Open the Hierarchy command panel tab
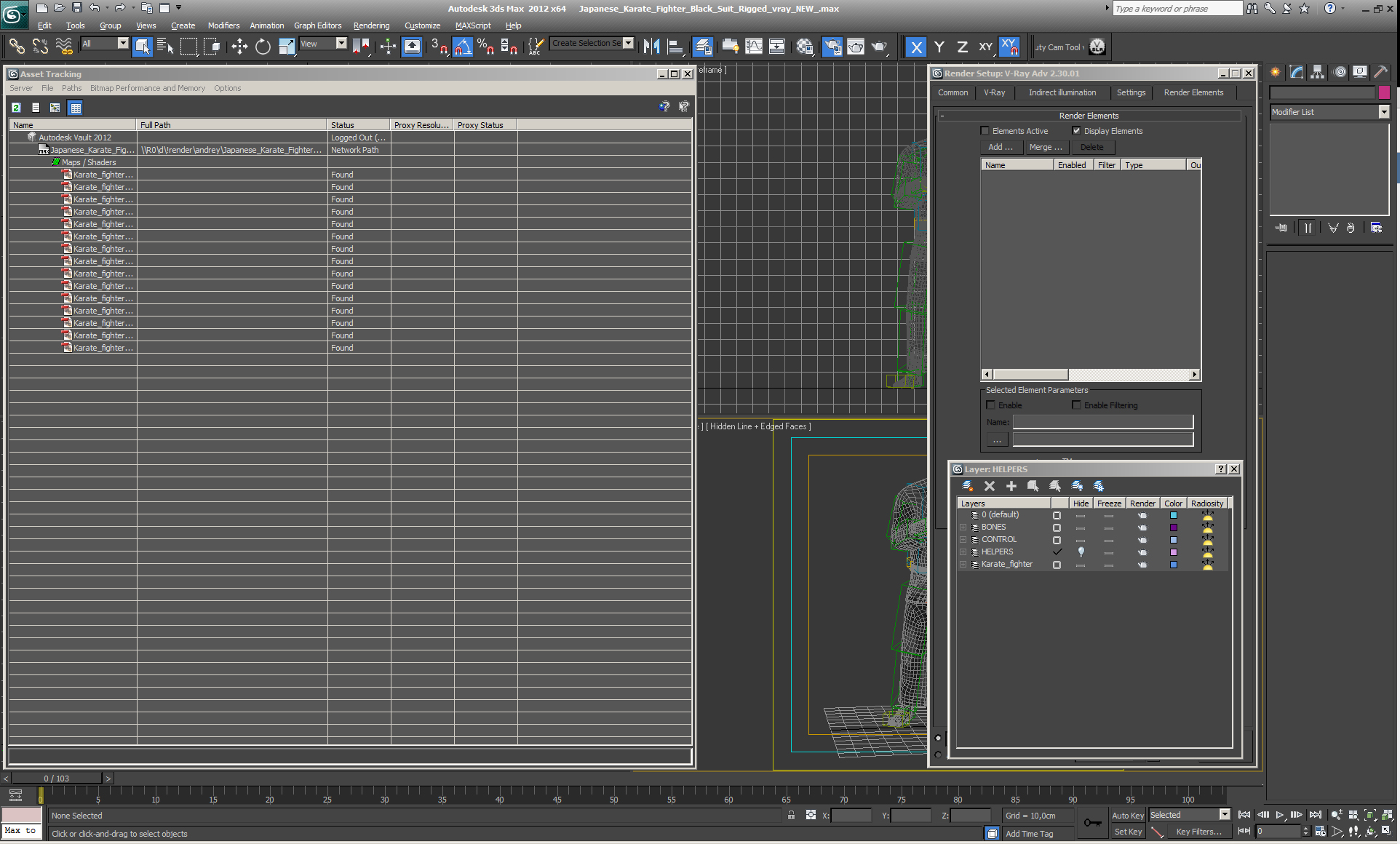 (1318, 72)
